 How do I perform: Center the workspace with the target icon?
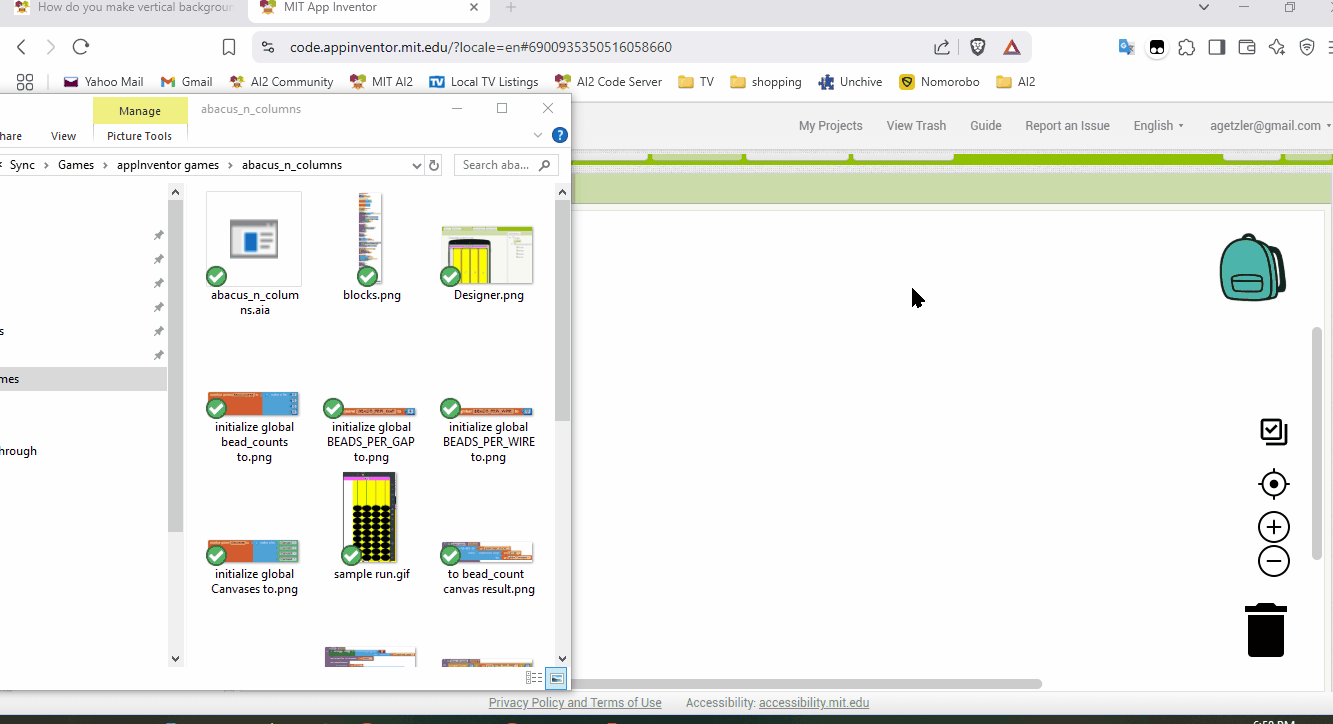[x=1274, y=484]
